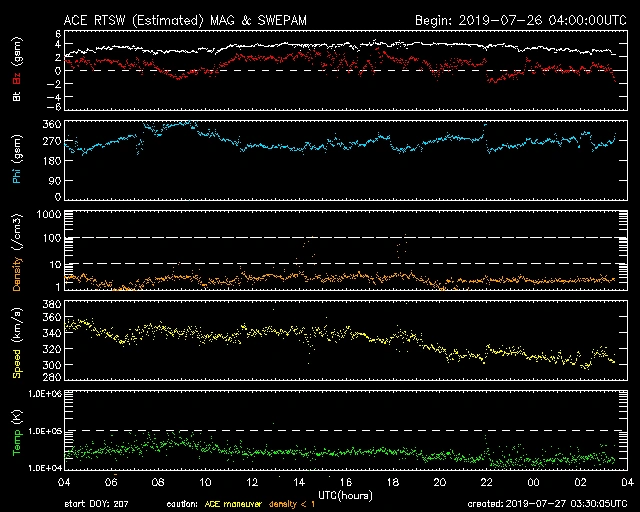This screenshot has height=512, width=640.
Task: Click the 'Phi (gsm)' axis label
Action: tap(17, 159)
